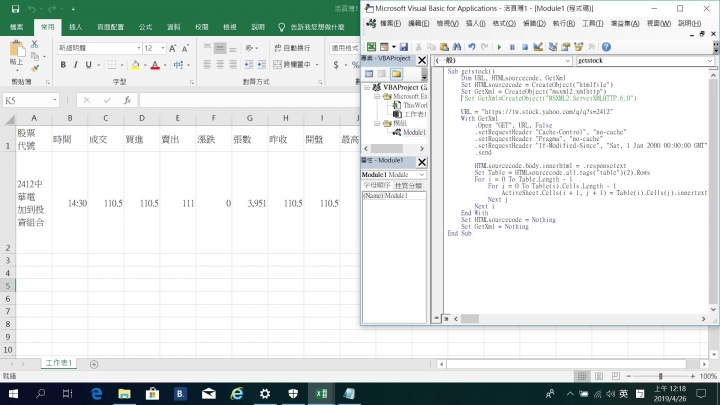Open Module1 Module properties dropdown
720x405 pixels.
(x=422, y=174)
